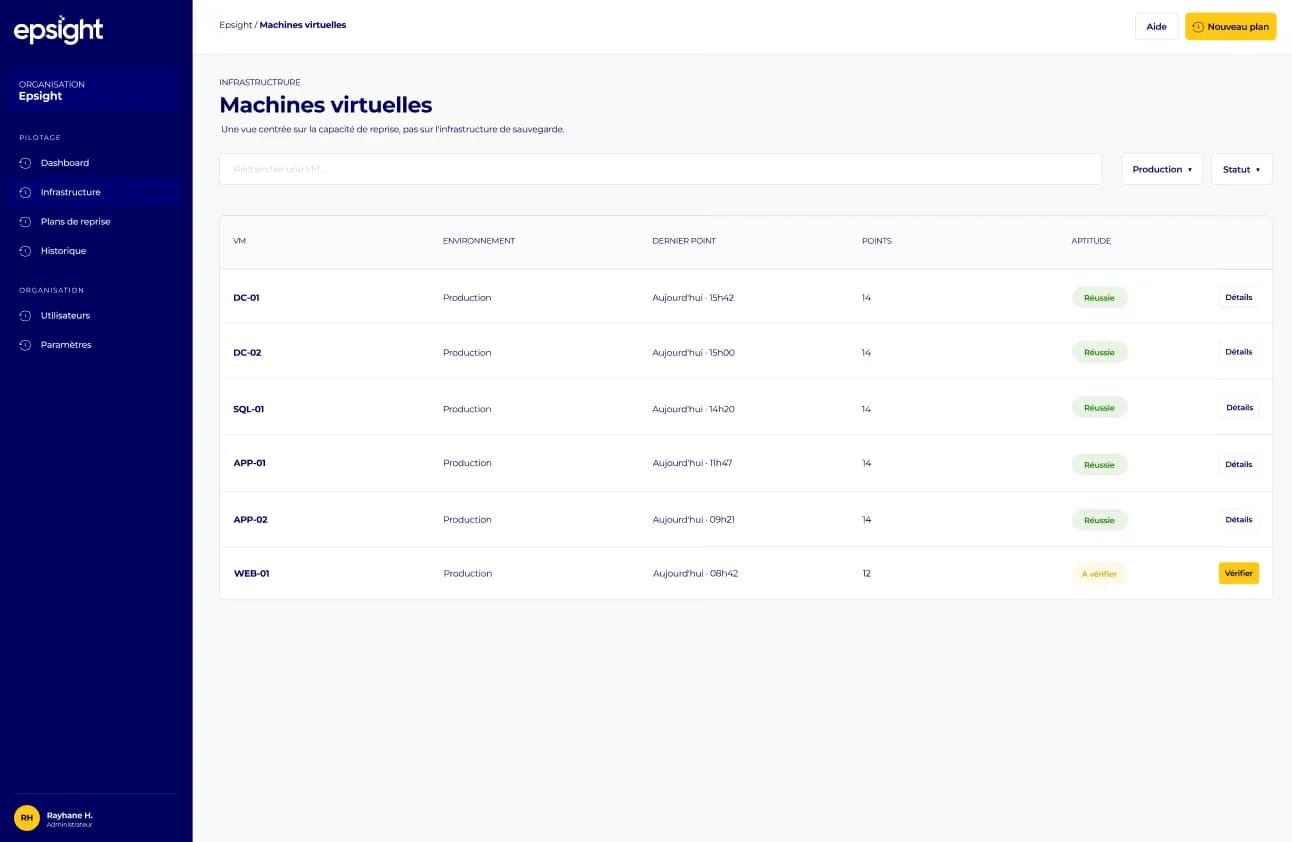Go to Dashboard in the sidebar

pos(96,163)
